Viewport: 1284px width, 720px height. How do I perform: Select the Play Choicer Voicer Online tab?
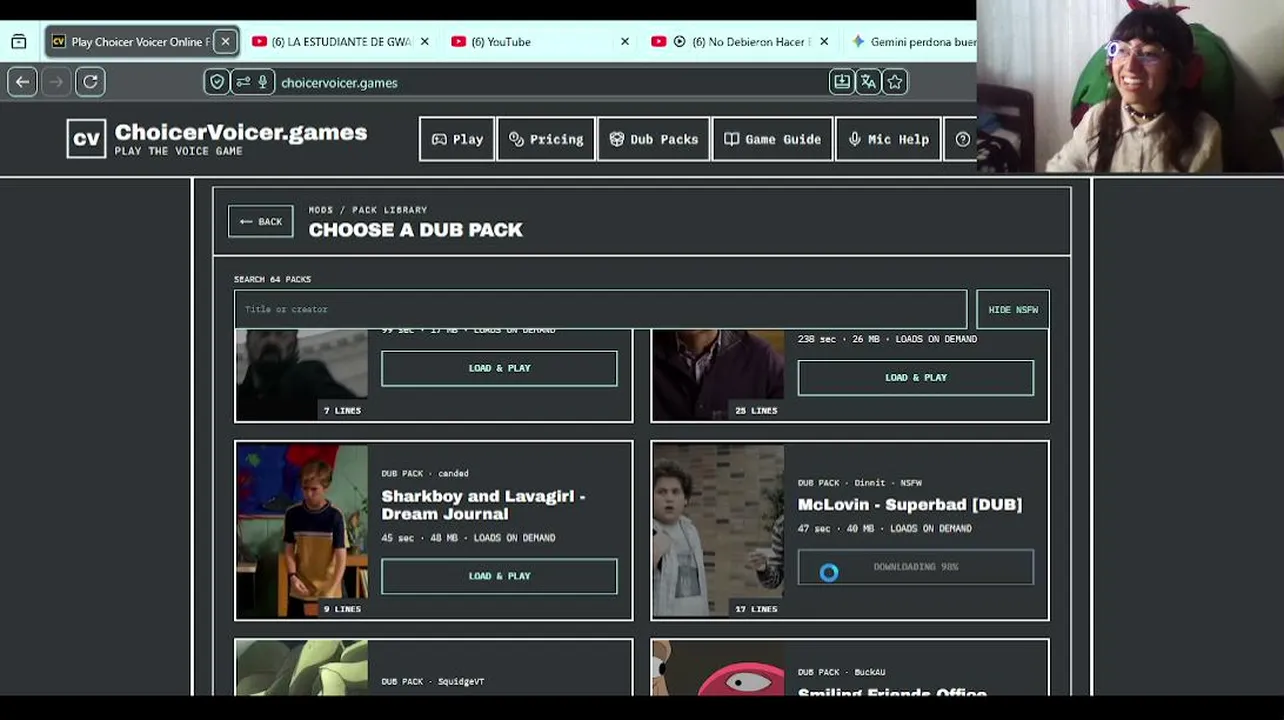142,41
